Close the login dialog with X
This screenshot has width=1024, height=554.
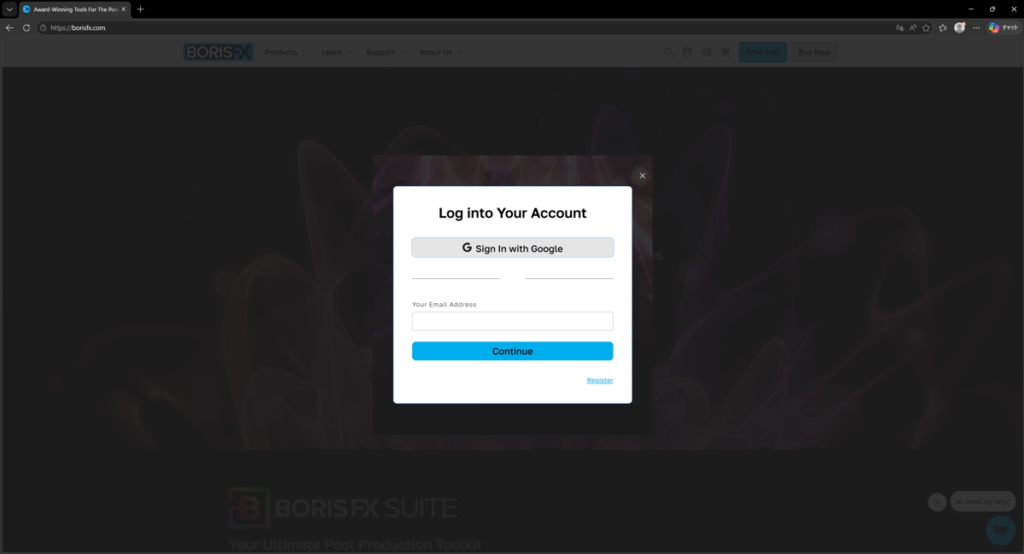point(642,176)
